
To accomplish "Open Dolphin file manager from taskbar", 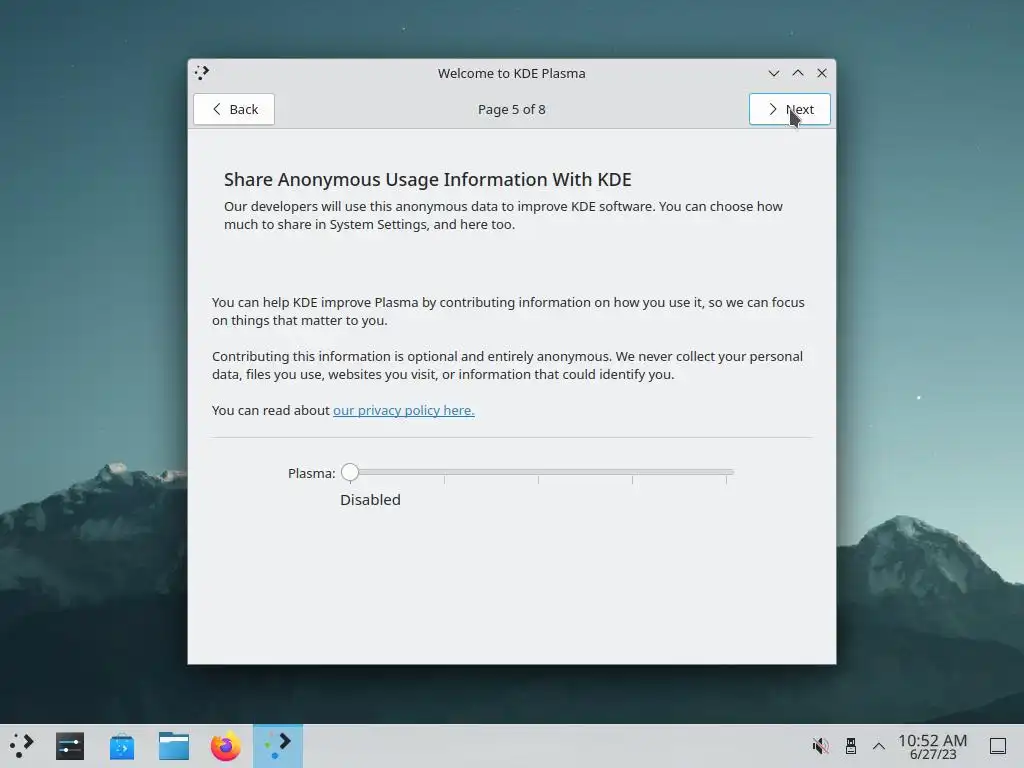I will tap(174, 746).
